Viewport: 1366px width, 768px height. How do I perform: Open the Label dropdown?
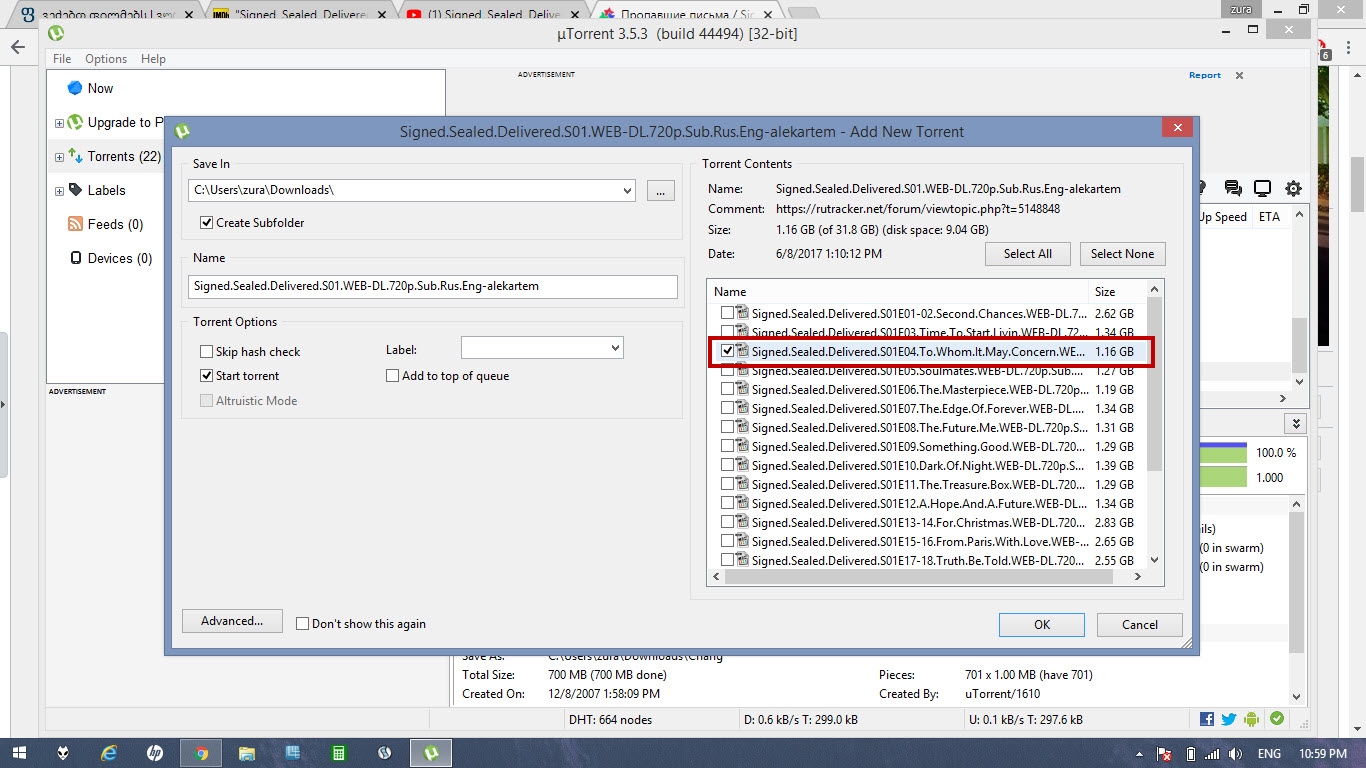(x=614, y=348)
